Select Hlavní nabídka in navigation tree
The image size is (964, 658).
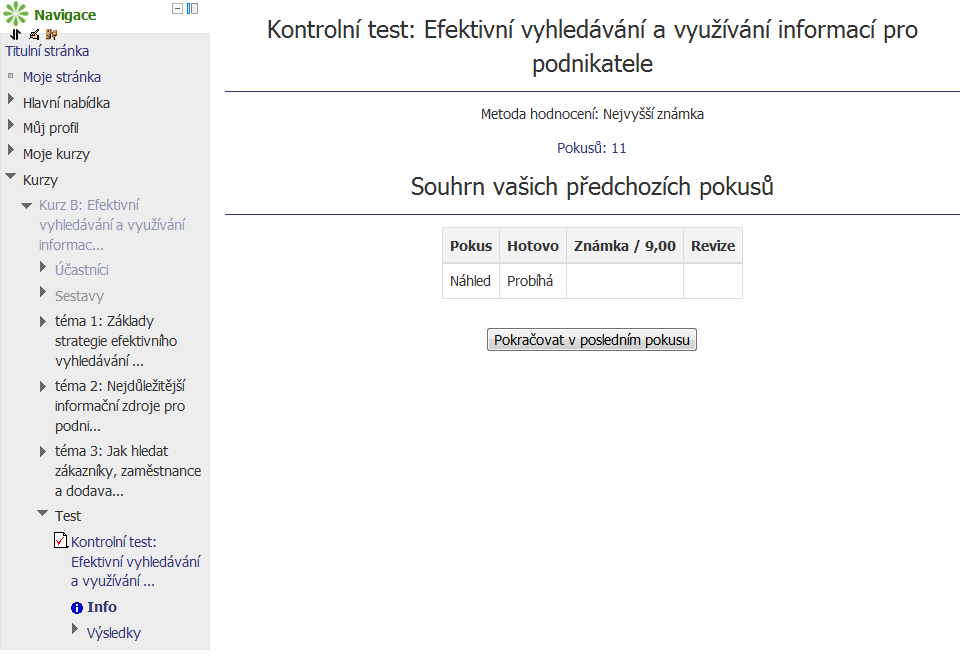66,103
